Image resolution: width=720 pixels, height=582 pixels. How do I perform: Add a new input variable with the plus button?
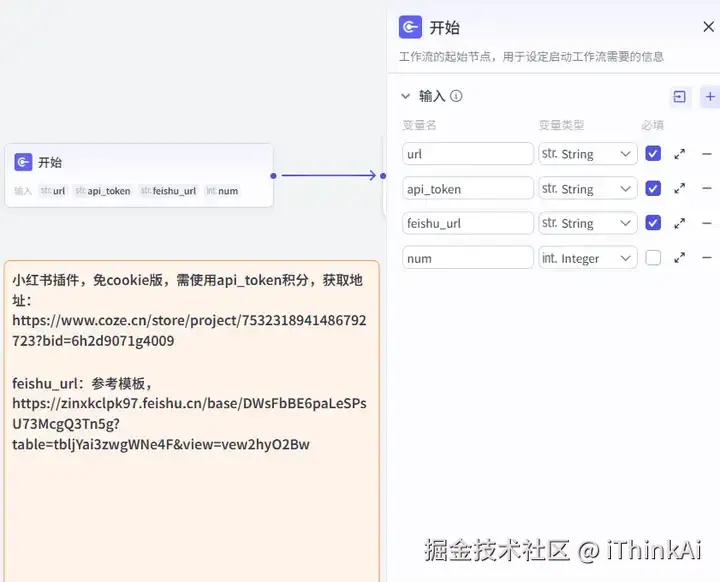click(x=710, y=96)
